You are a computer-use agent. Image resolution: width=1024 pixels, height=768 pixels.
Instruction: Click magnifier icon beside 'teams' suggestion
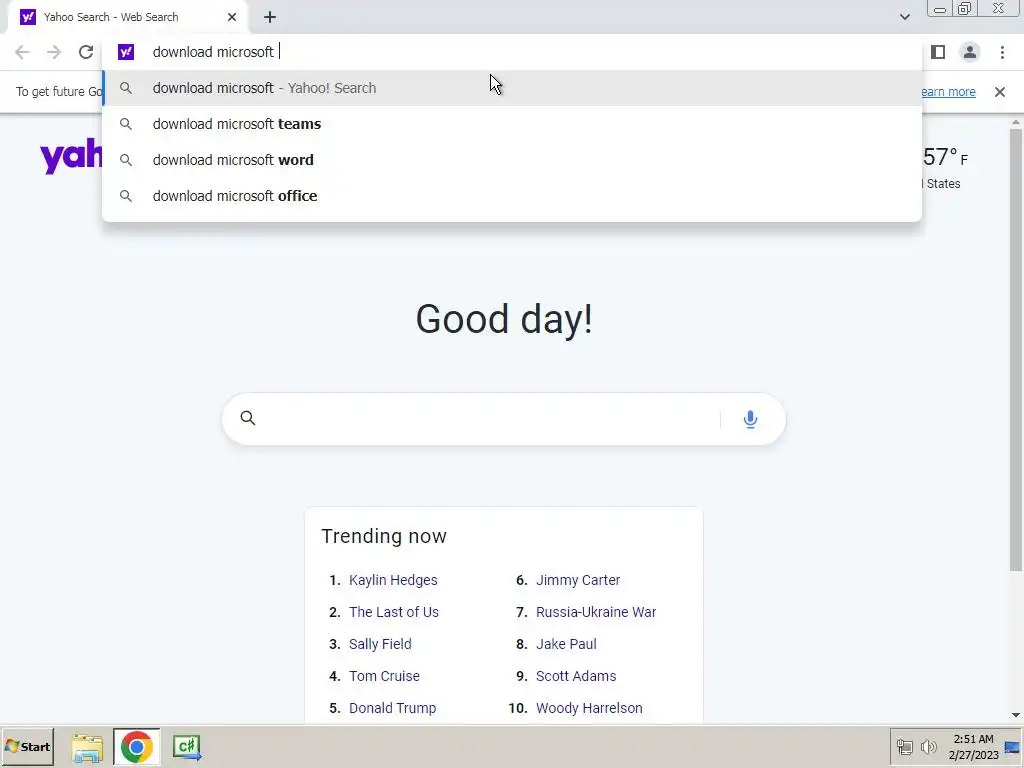tap(126, 124)
